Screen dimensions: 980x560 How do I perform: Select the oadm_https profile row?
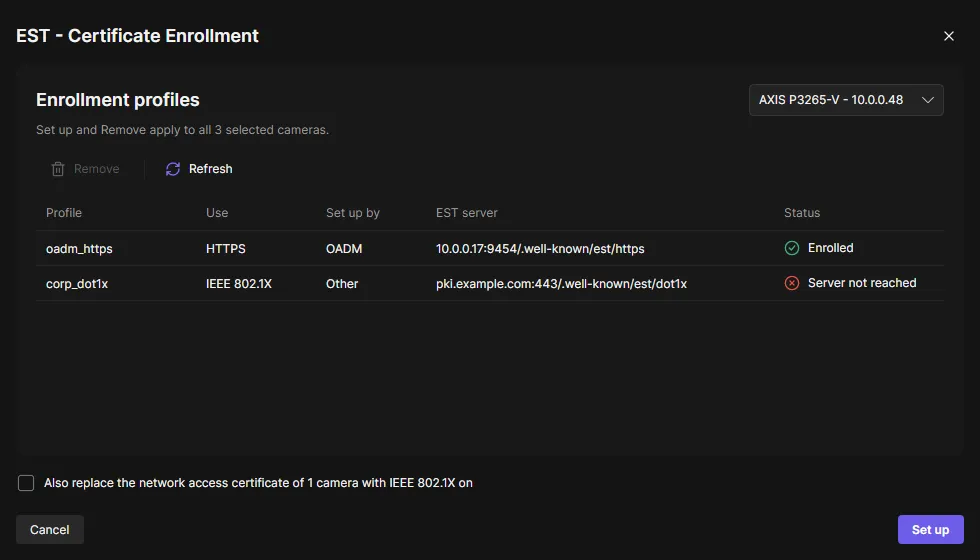point(489,248)
